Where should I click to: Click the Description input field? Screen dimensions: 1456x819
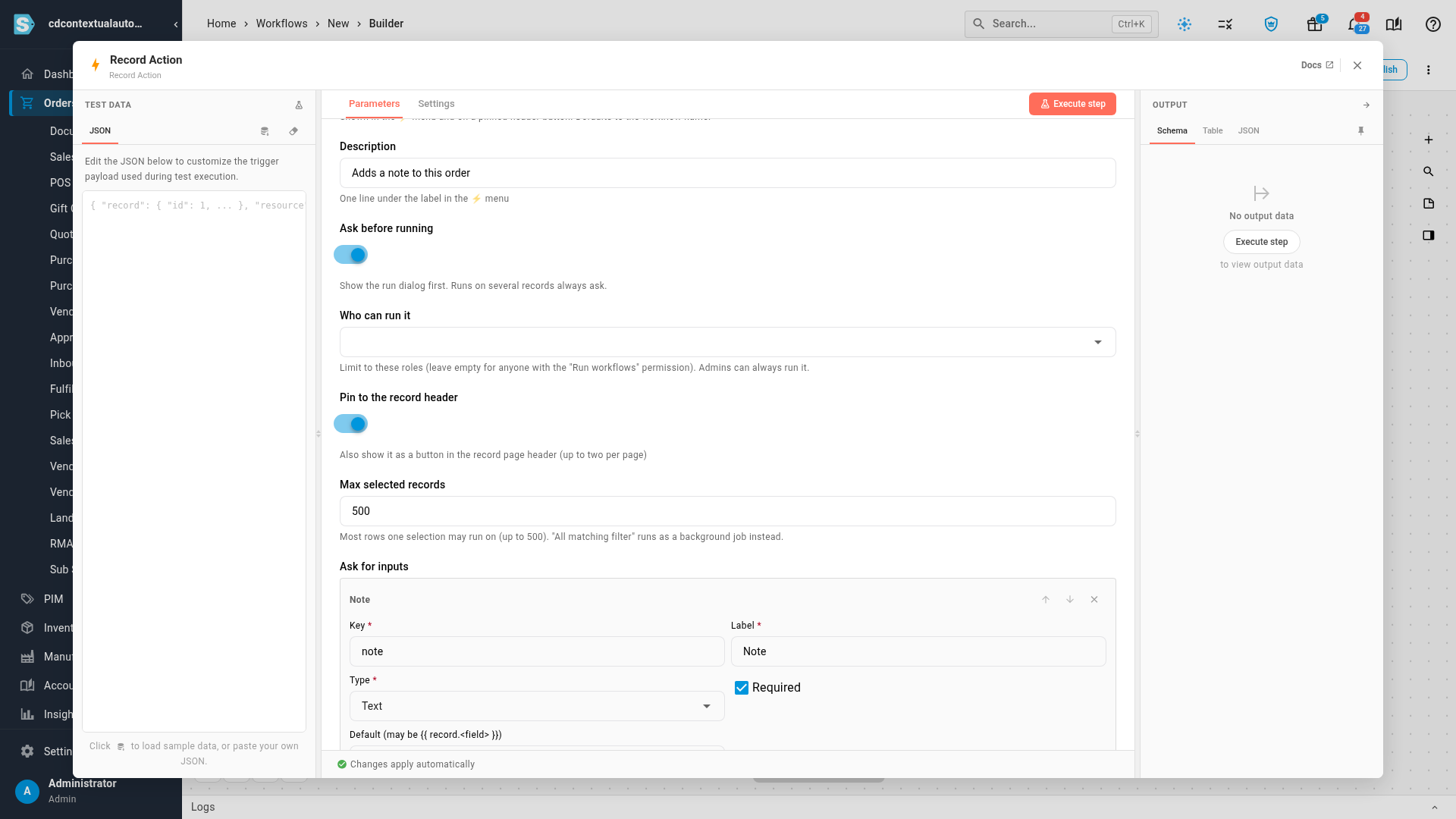727,173
